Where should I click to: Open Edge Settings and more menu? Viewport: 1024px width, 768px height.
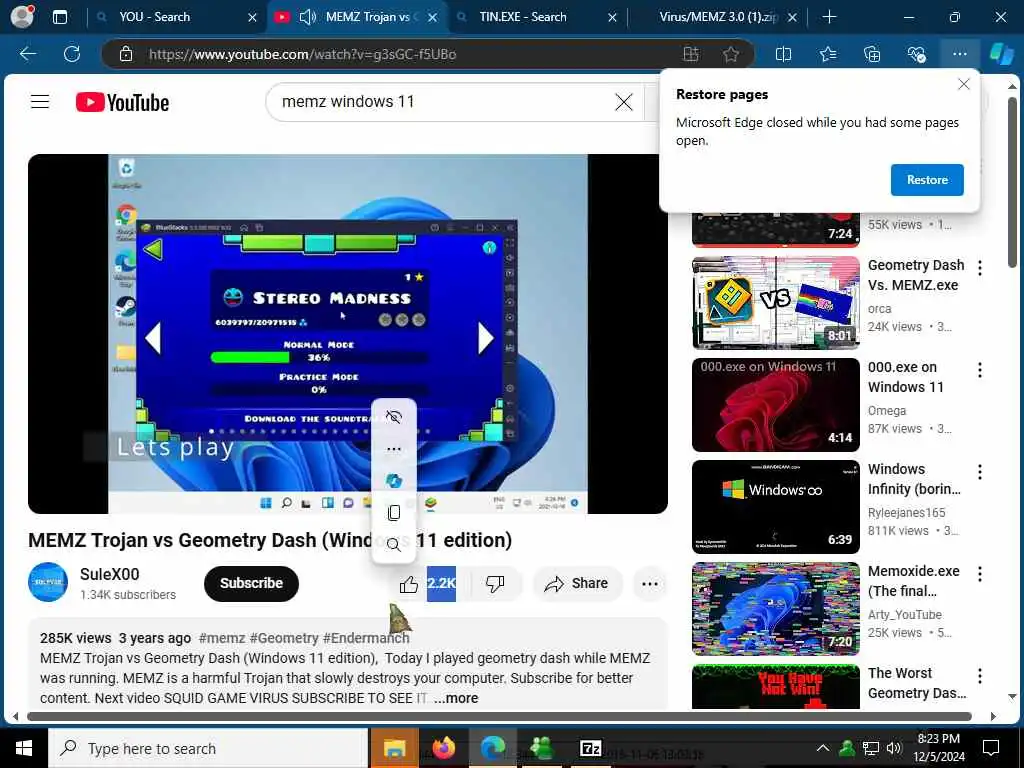coord(959,54)
